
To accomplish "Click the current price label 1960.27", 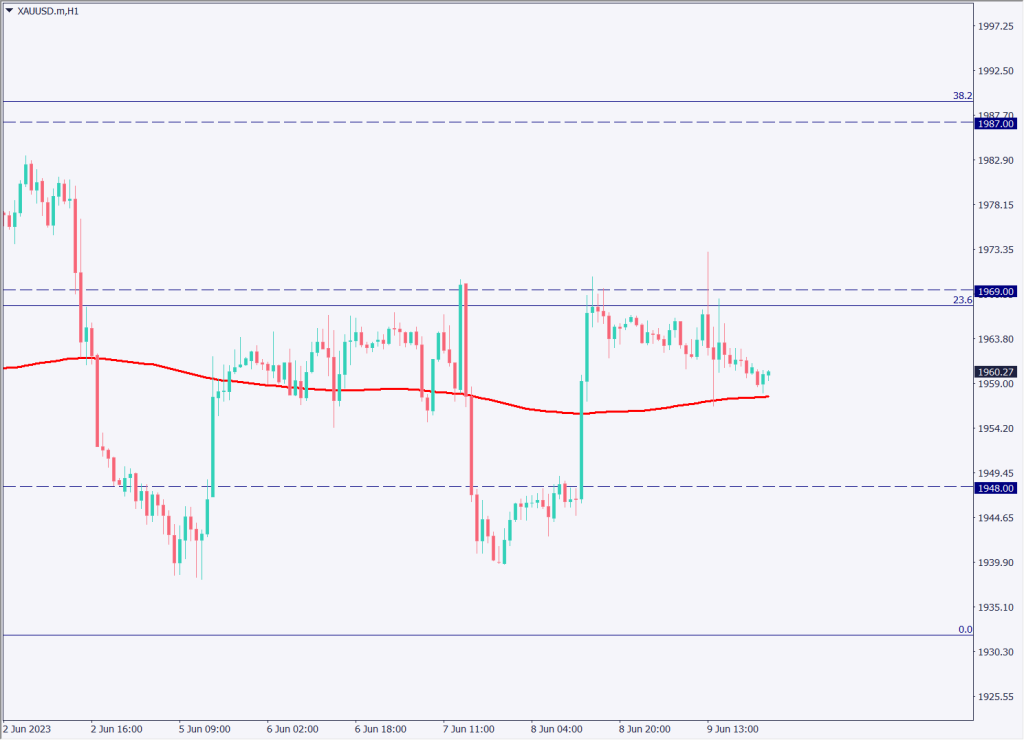I will (x=997, y=372).
